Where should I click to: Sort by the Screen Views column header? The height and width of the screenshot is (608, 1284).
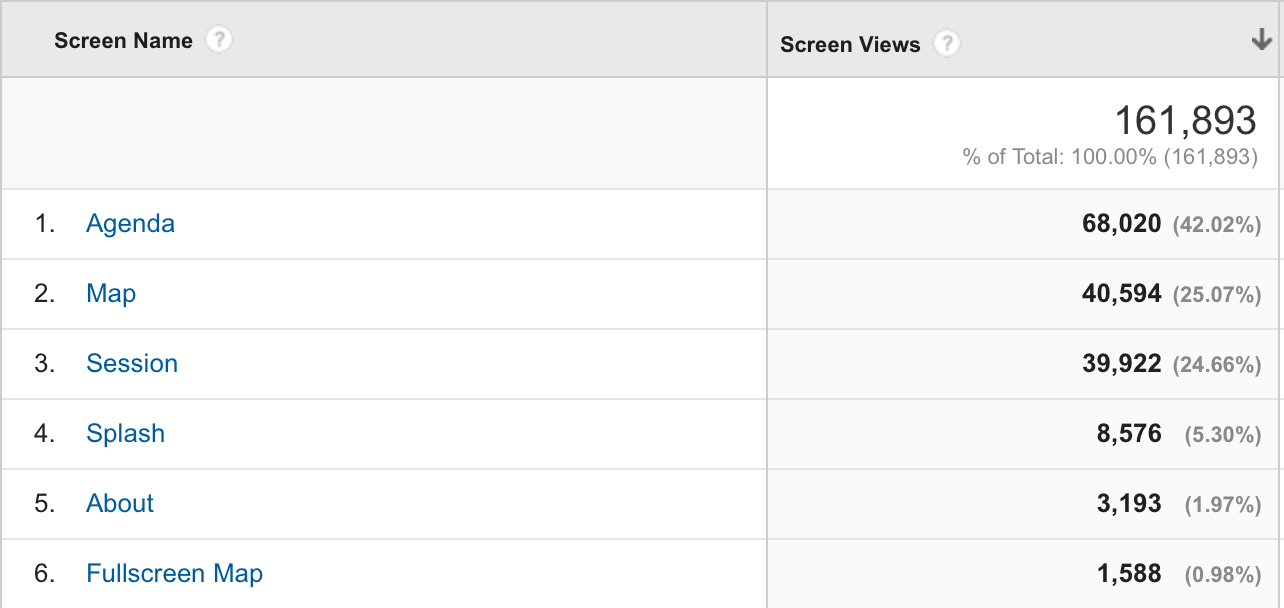(850, 44)
